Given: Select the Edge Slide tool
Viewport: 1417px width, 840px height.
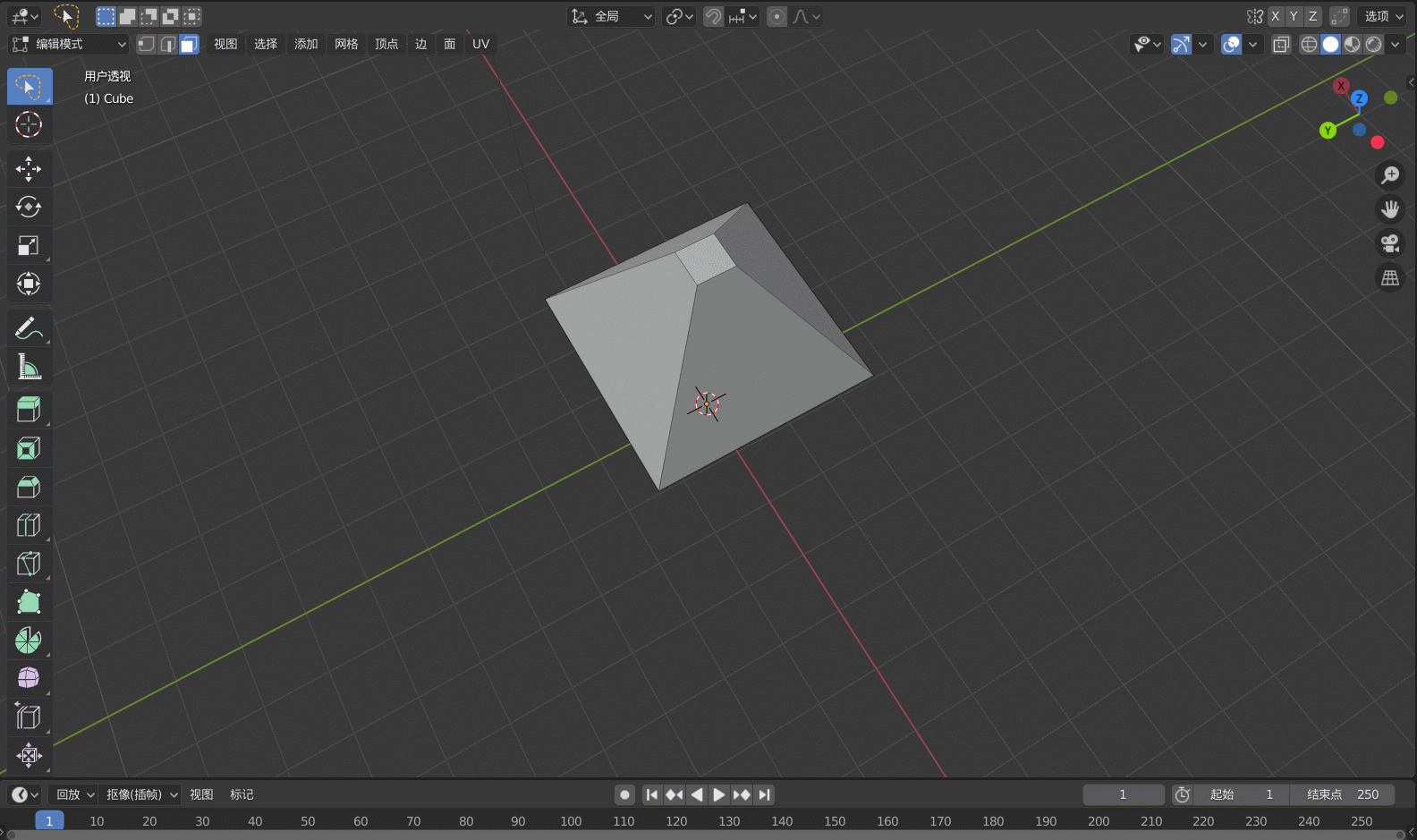Looking at the screenshot, I should (x=30, y=717).
